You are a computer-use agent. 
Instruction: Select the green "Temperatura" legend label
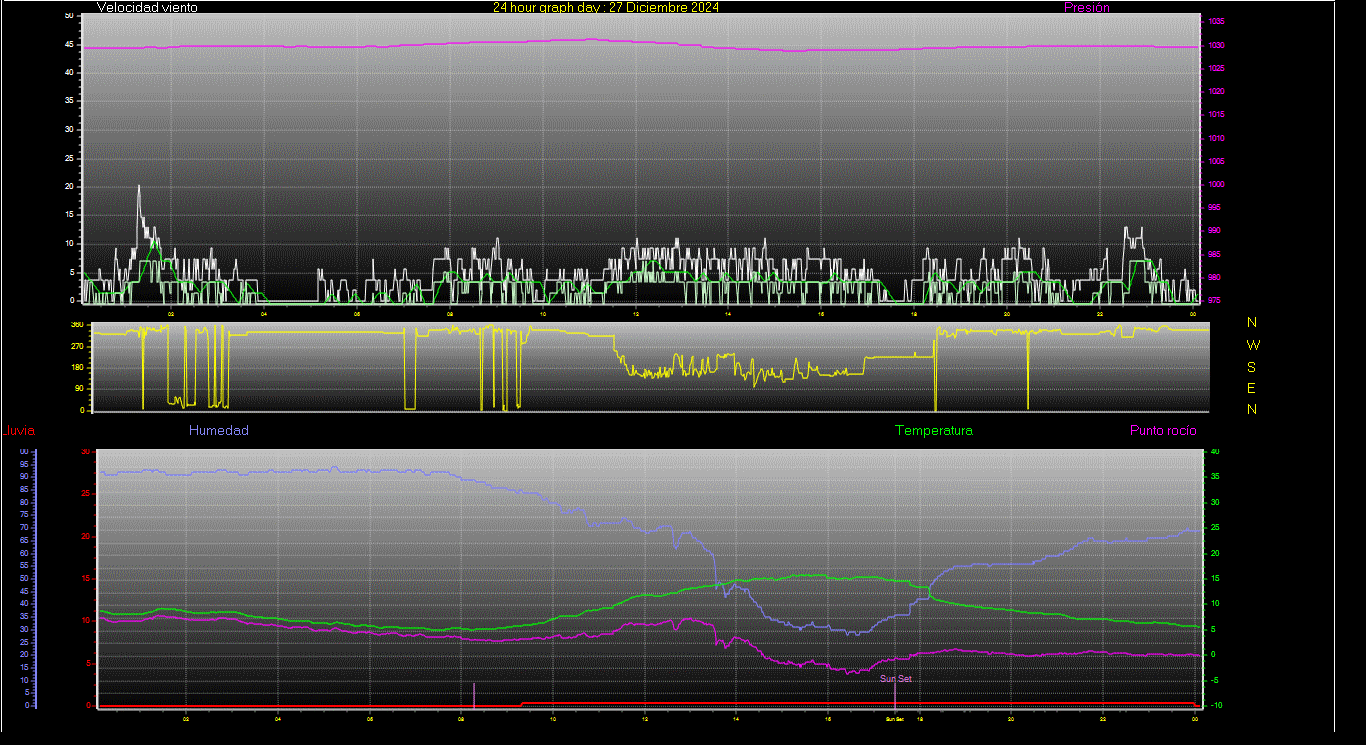pyautogui.click(x=934, y=431)
